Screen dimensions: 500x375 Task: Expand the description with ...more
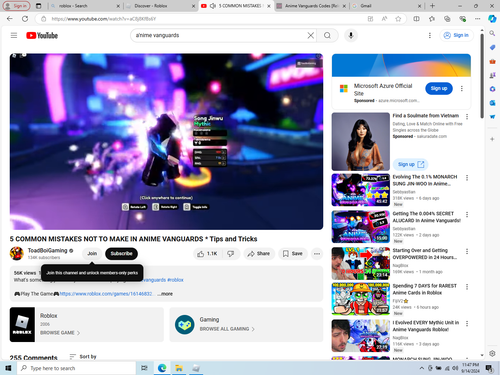pos(165,294)
